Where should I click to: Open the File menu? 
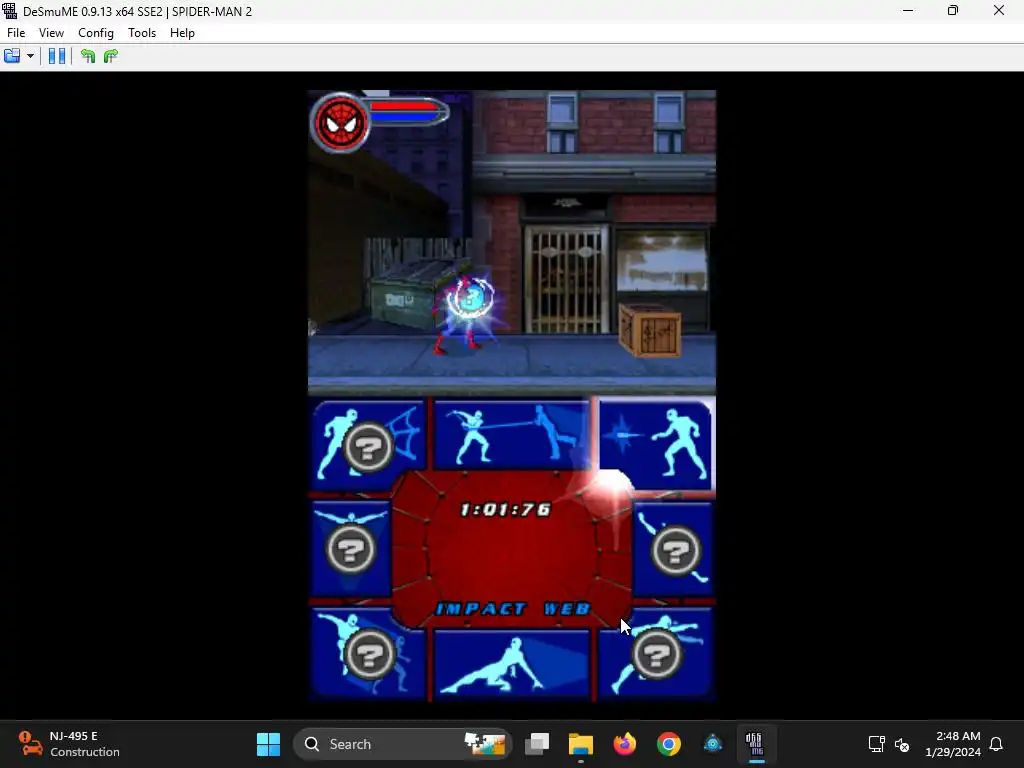tap(16, 33)
